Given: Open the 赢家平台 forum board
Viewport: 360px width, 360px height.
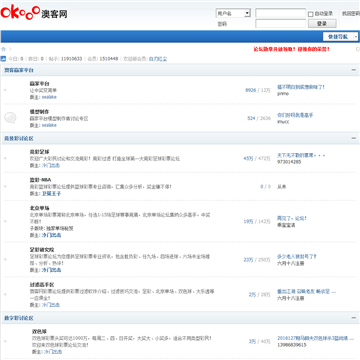Looking at the screenshot, I should pyautogui.click(x=39, y=84).
